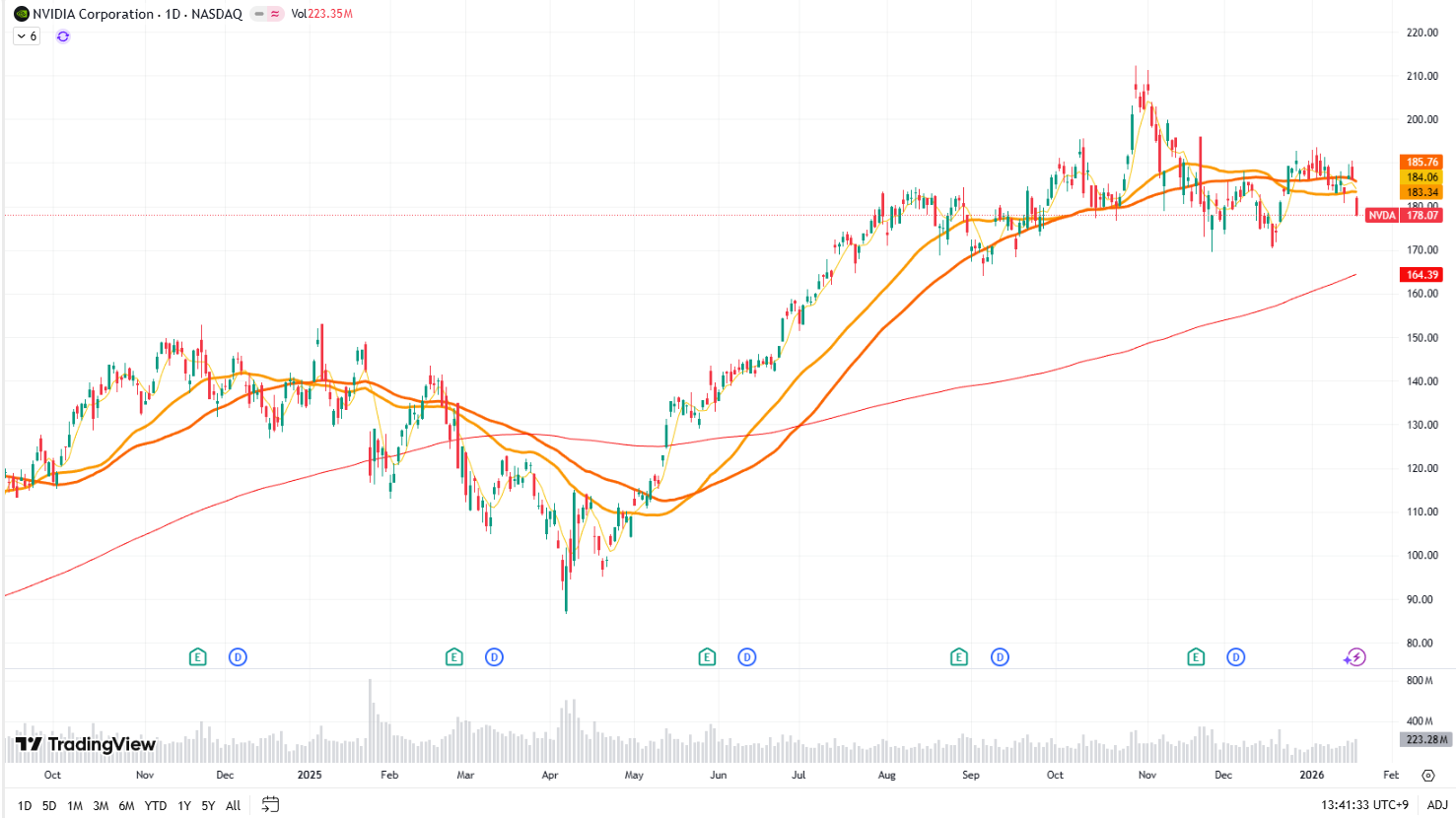Click the 2025 year label on time axis
Viewport: 1456px width, 818px height.
tap(310, 775)
